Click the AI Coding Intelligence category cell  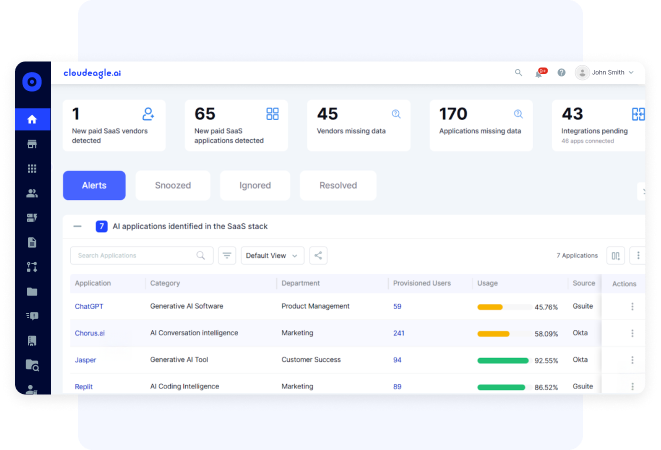tap(185, 386)
